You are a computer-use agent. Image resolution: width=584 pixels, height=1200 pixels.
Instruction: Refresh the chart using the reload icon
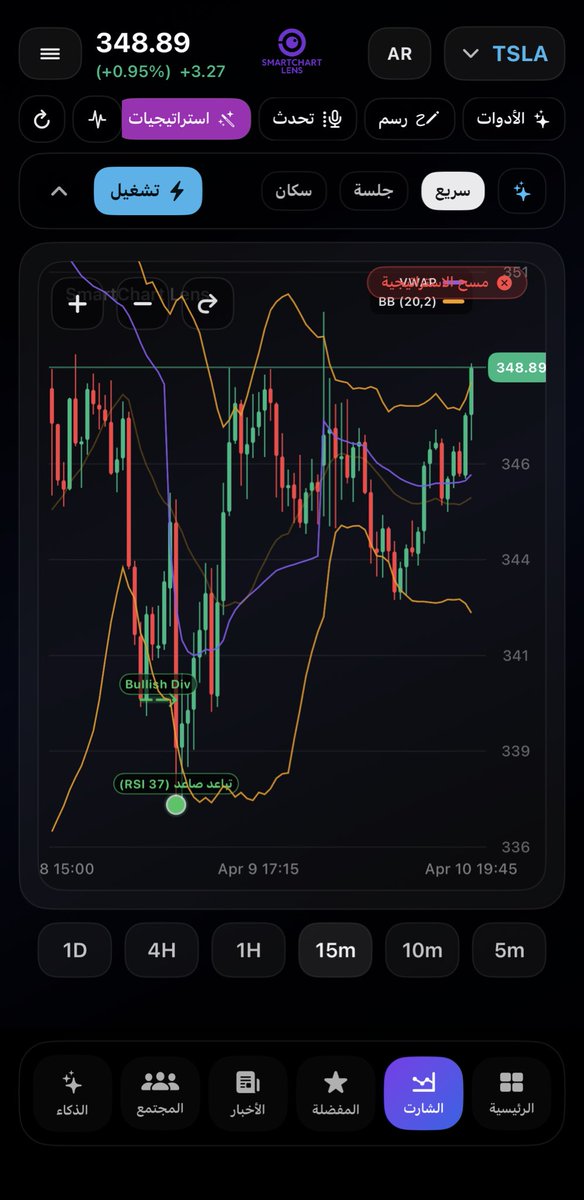tap(42, 119)
